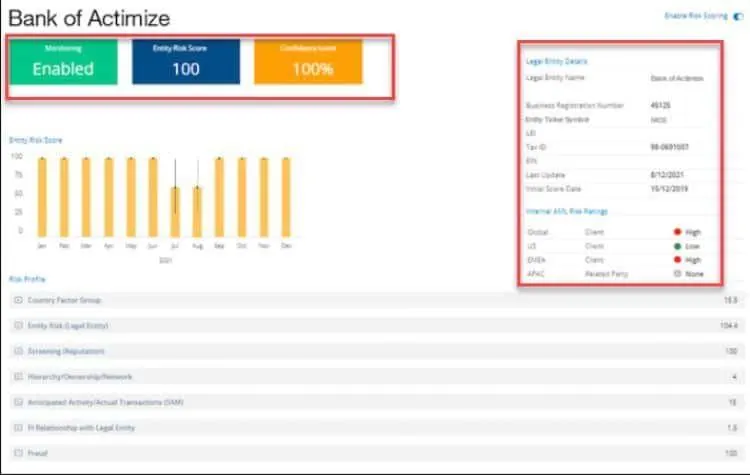Click the green Monitoring Enabled tile
This screenshot has width=750, height=475.
[63, 62]
